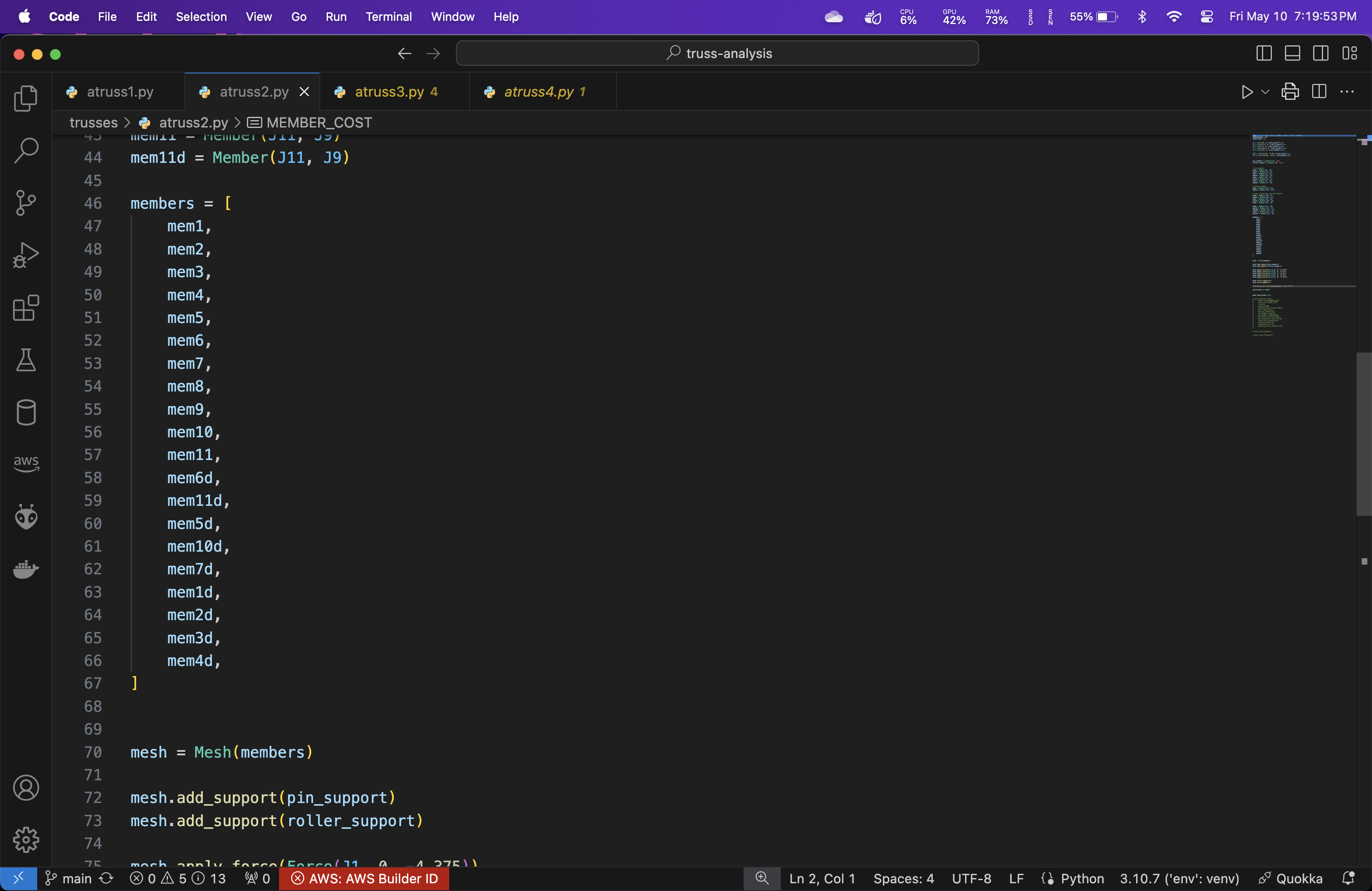Open the Search view in the activity bar
This screenshot has height=891, width=1372.
coord(26,151)
